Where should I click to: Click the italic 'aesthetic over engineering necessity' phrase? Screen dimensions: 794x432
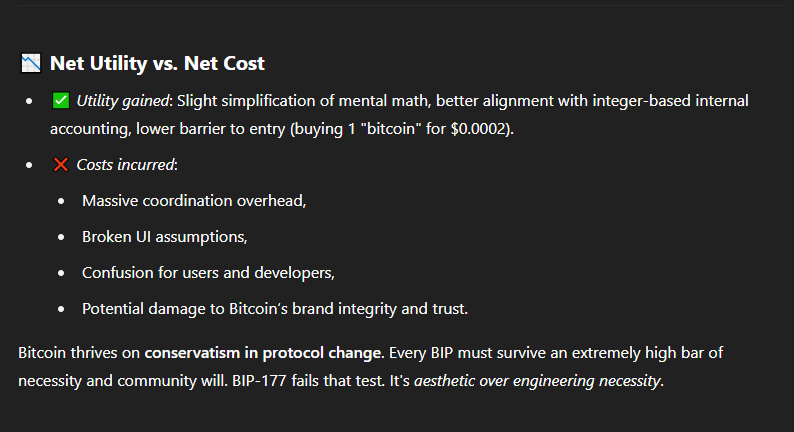(x=537, y=381)
